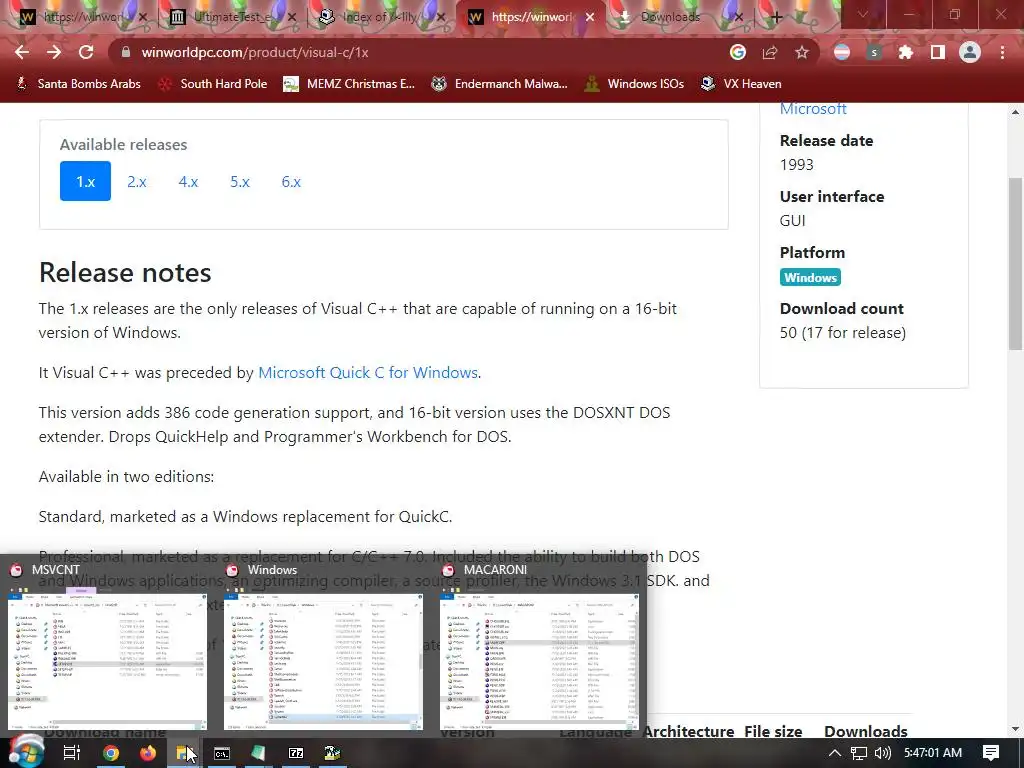Screen dimensions: 1024x768
Task: Open the VX Heaven bookmark
Action: point(741,84)
